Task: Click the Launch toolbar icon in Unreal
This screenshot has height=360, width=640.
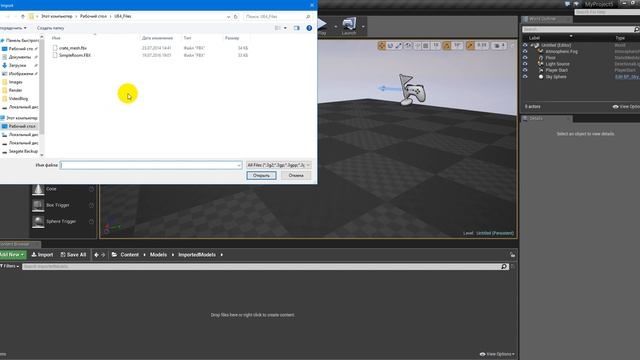Action: 349,25
